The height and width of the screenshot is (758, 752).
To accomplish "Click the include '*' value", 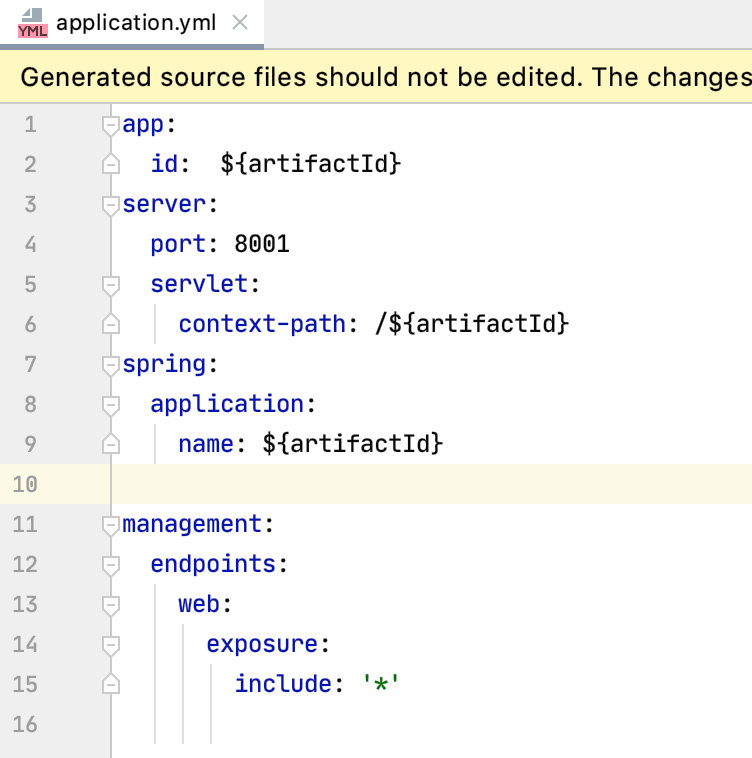I will click(380, 684).
